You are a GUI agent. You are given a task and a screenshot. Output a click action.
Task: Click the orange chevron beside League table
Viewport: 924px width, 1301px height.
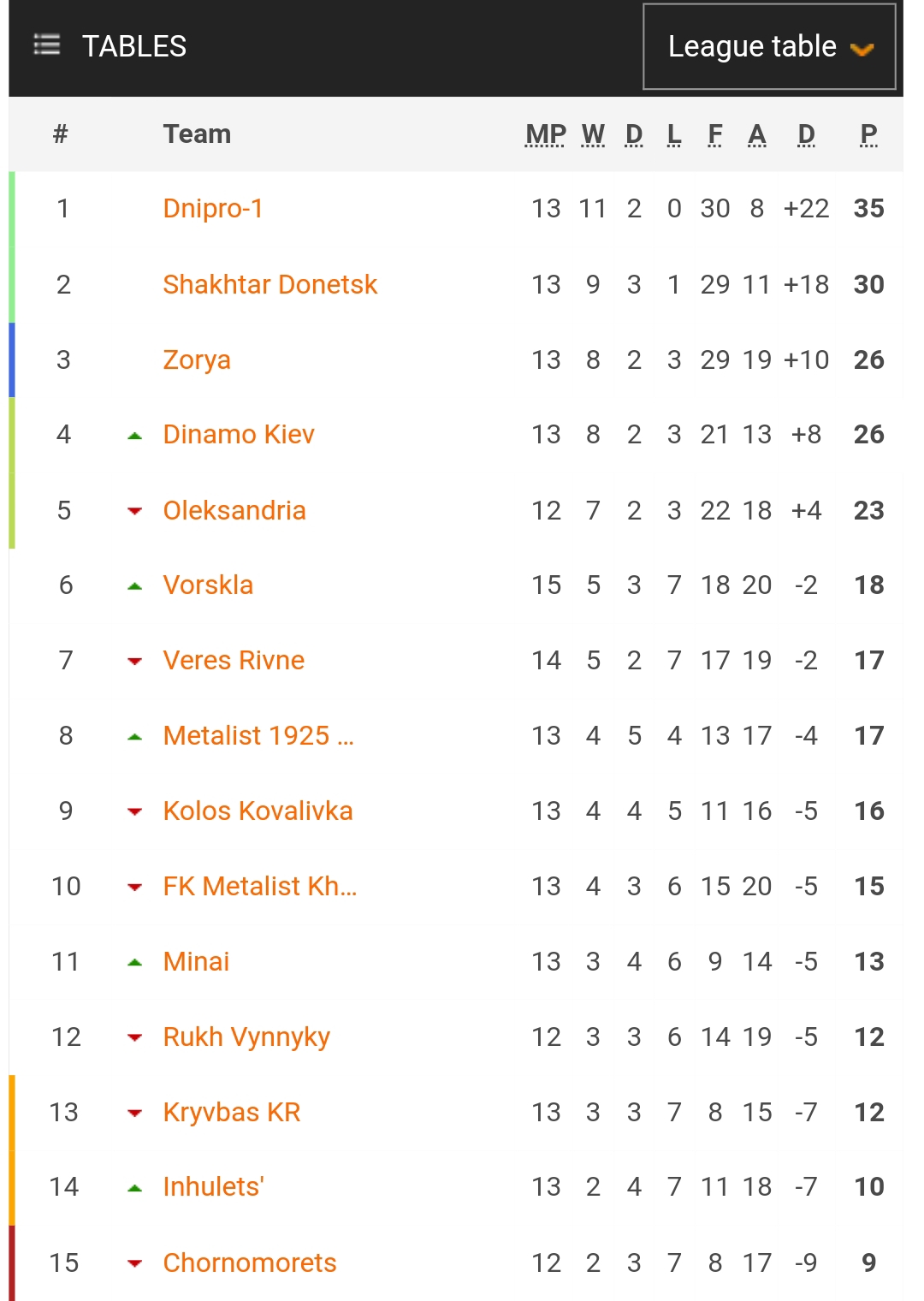862,50
